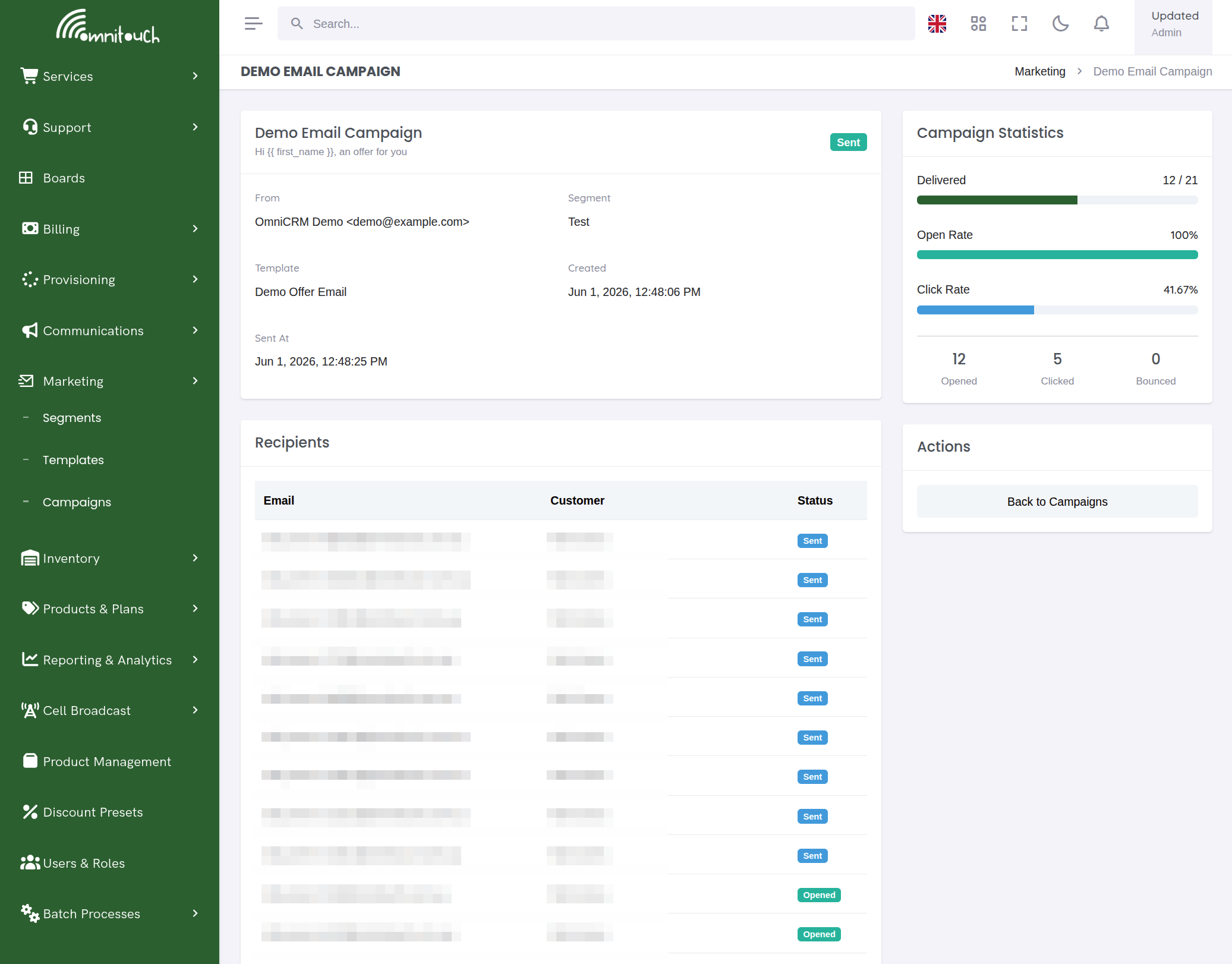Image resolution: width=1232 pixels, height=964 pixels.
Task: Toggle dark mode via moon icon
Action: pyautogui.click(x=1060, y=24)
